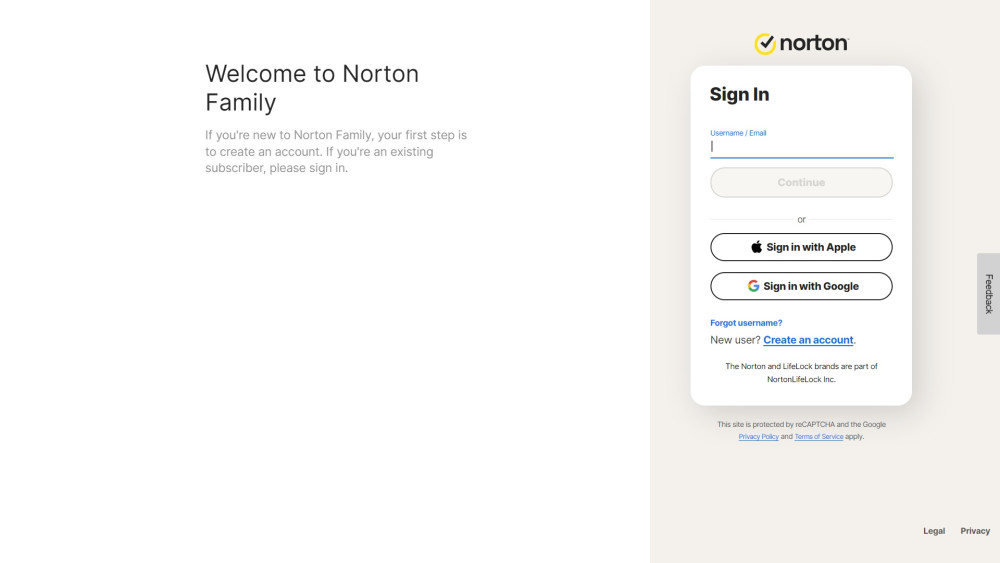The image size is (1000, 563).
Task: Focus the Username / Email input field
Action: [x=801, y=147]
